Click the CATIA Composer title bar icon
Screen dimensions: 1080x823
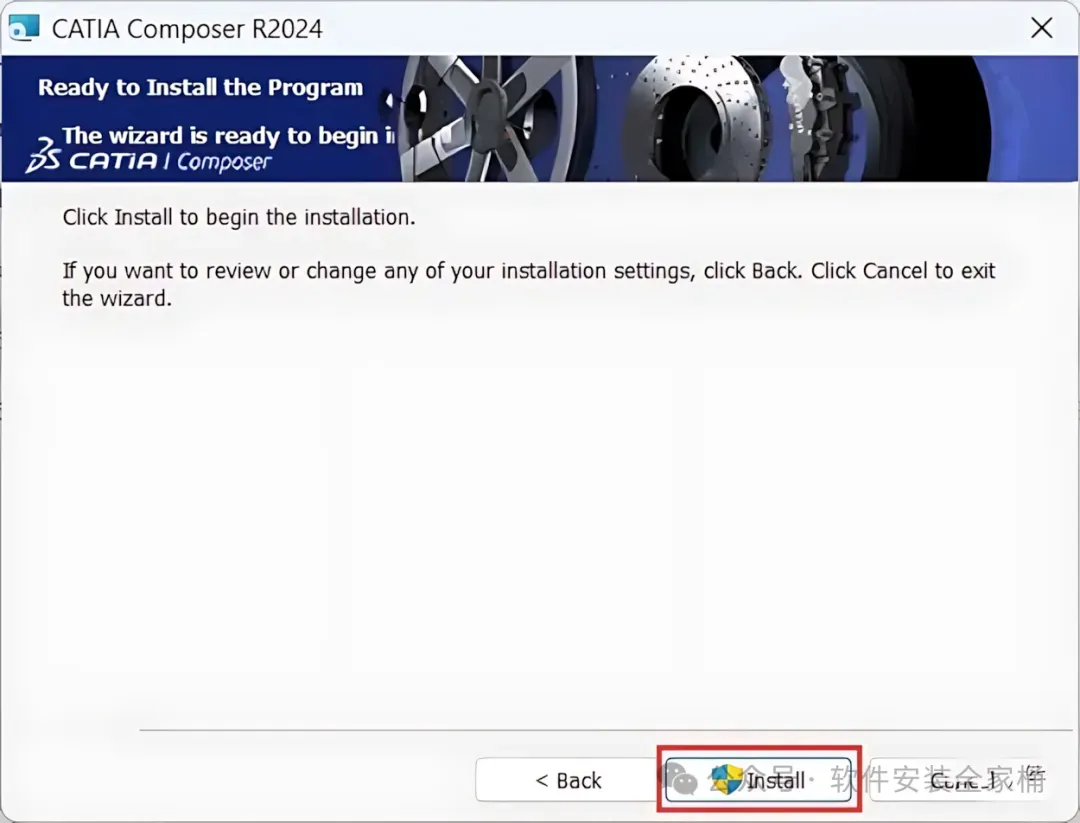tap(23, 28)
